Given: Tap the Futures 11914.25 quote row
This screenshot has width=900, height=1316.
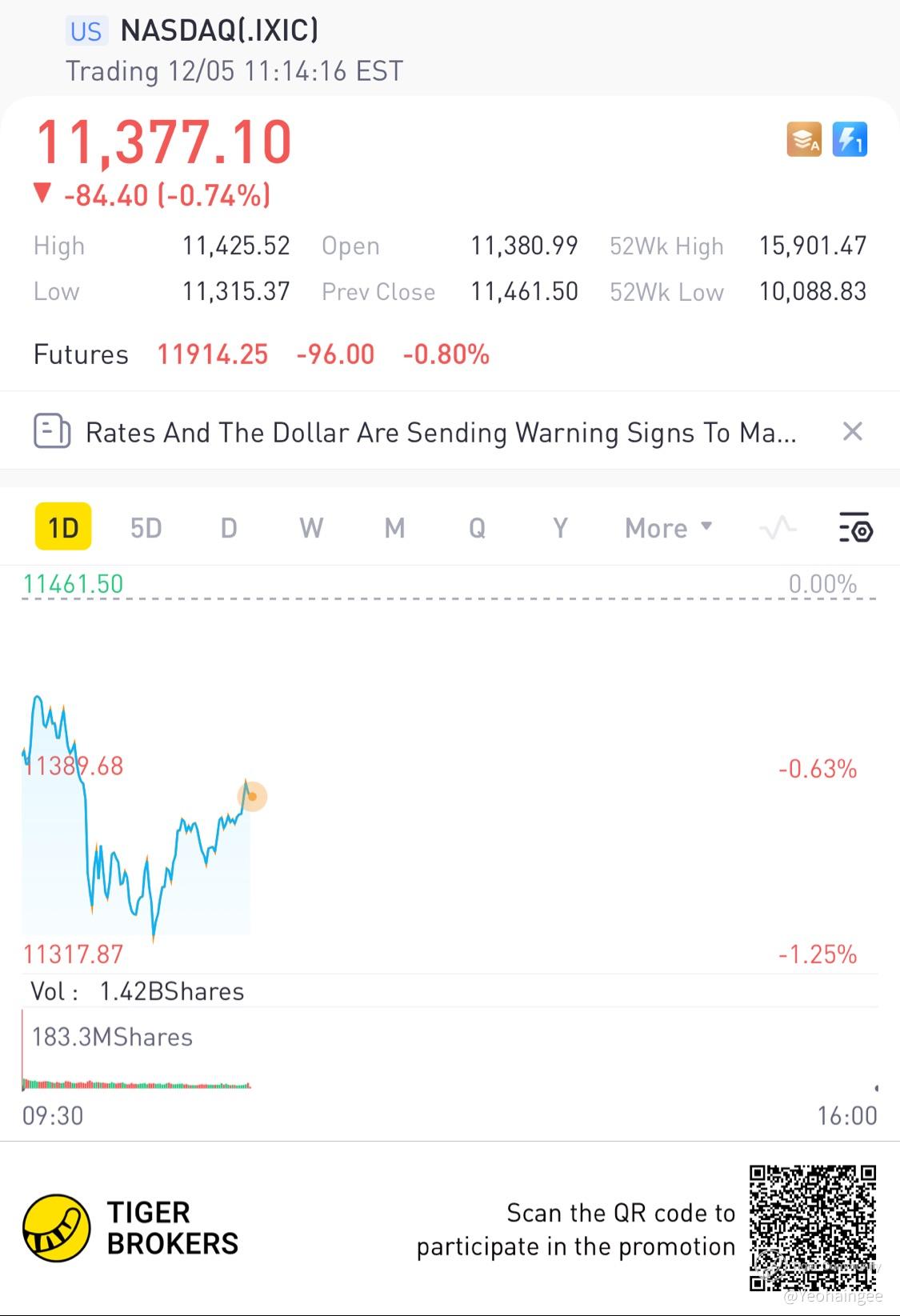Looking at the screenshot, I should pos(261,354).
